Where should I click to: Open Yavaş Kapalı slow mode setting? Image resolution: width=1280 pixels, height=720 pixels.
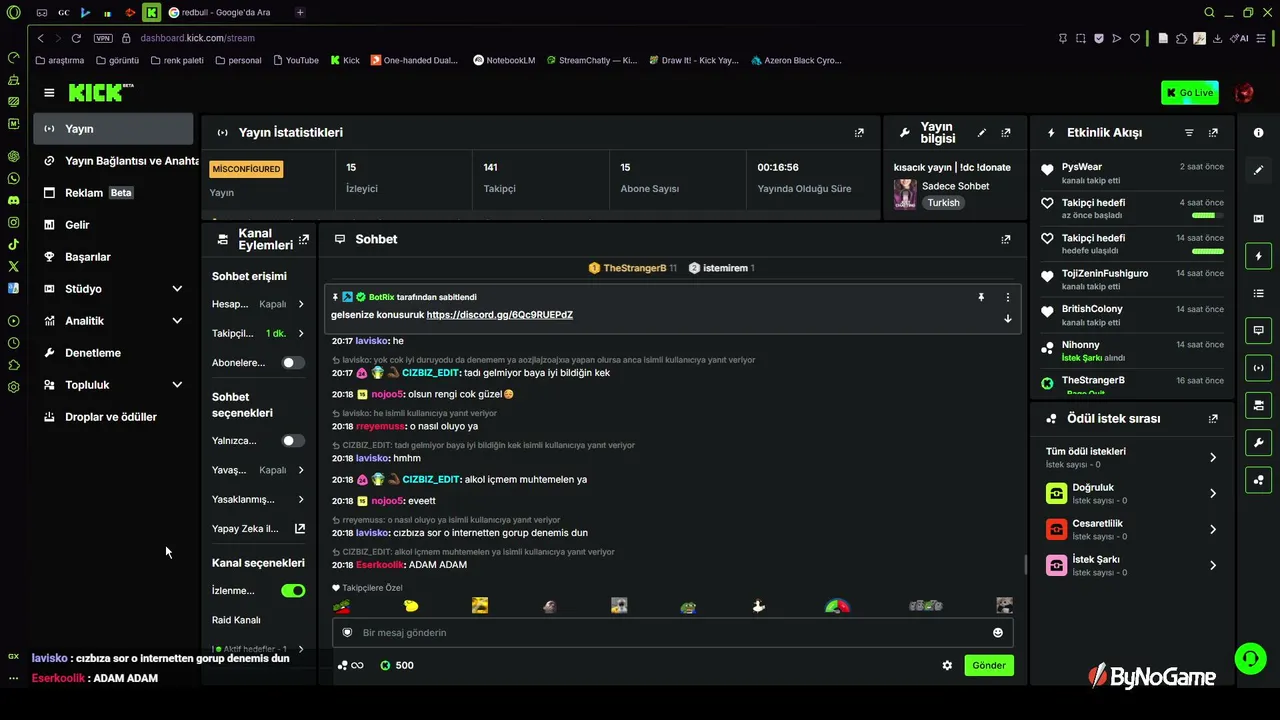[x=258, y=470]
